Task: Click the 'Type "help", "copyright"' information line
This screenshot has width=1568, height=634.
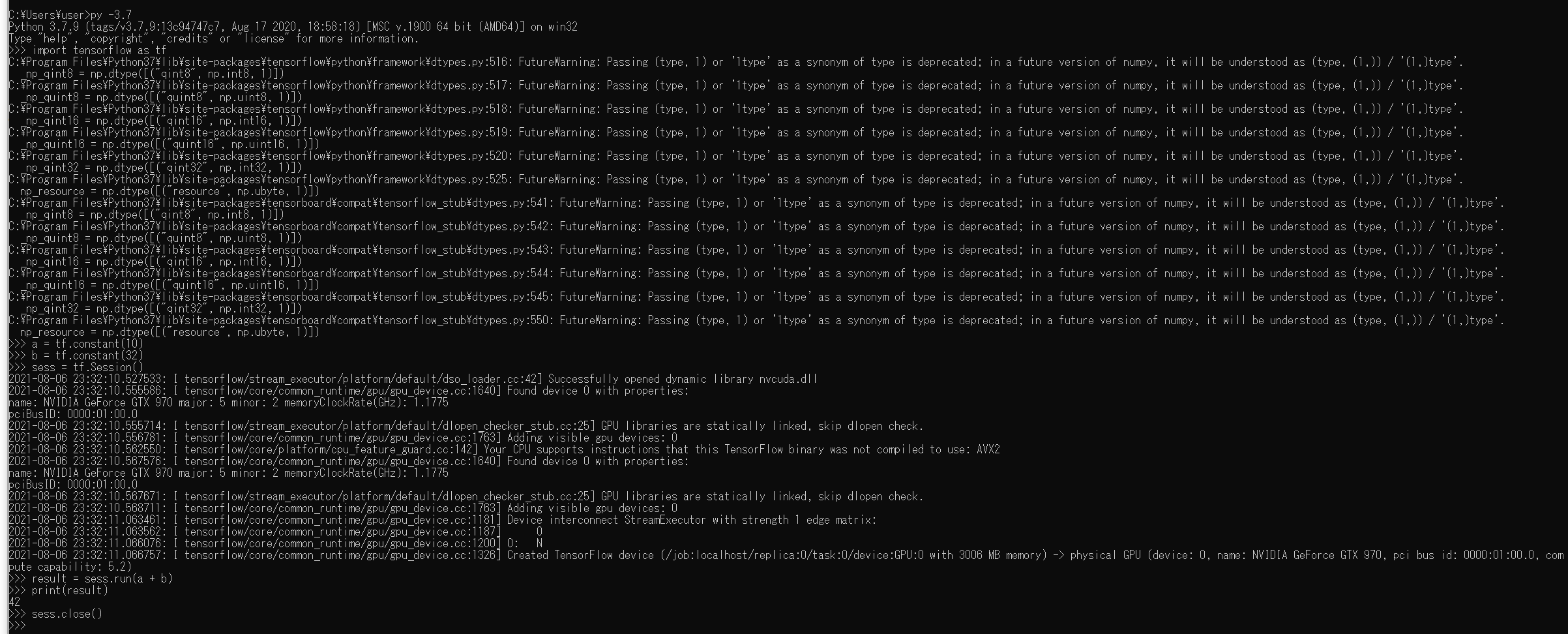Action: coord(214,38)
